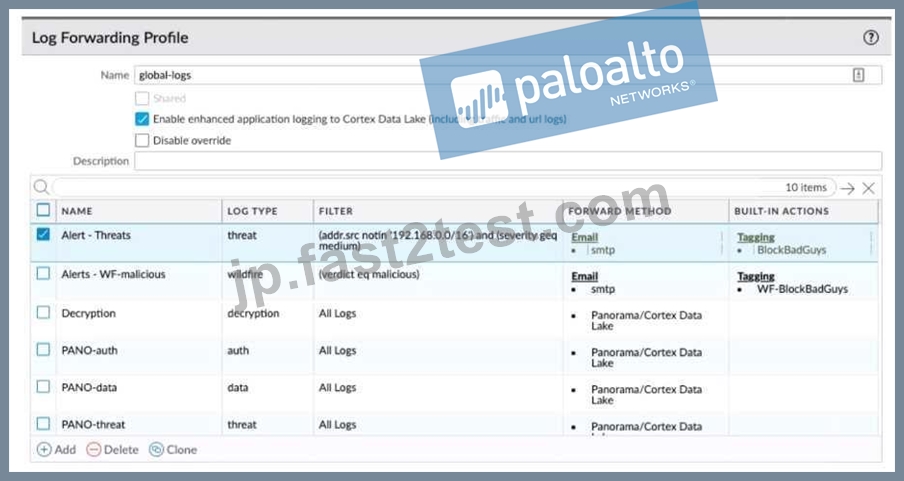Click All Logs in the PANO-data row

coord(337,388)
